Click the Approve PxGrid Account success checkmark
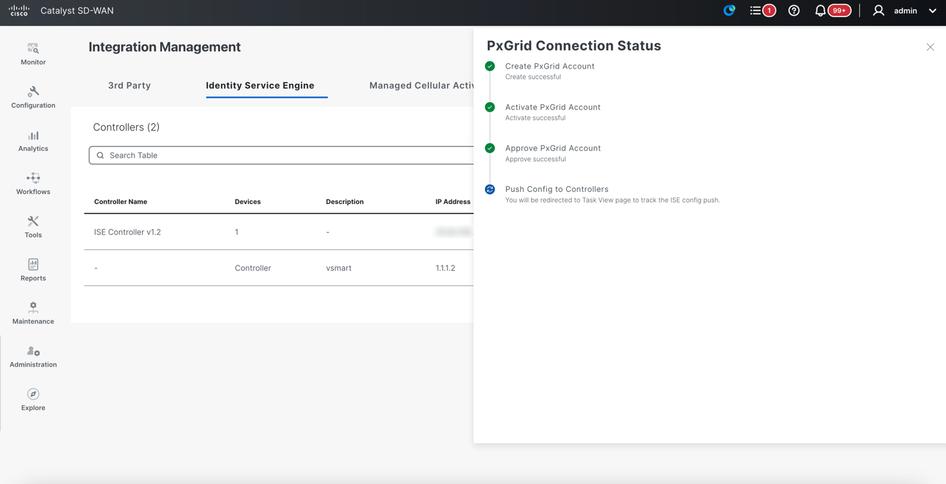 pyautogui.click(x=490, y=148)
